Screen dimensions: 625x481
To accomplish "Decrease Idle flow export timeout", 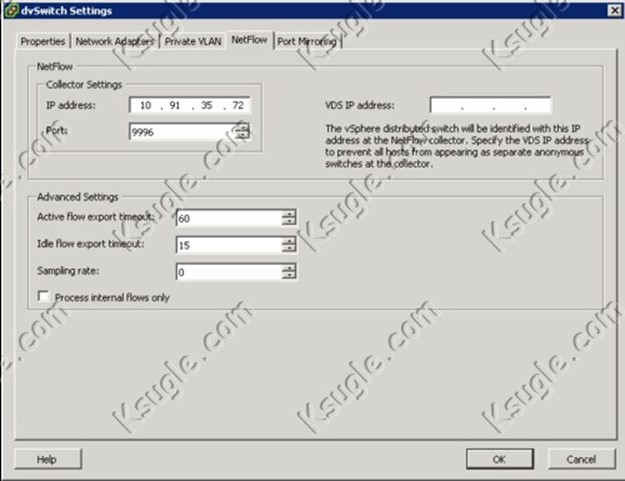I will 289,249.
